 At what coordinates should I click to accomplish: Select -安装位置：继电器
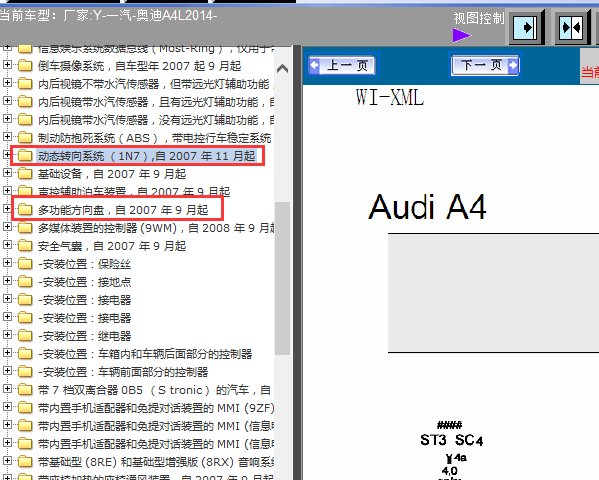click(84, 336)
